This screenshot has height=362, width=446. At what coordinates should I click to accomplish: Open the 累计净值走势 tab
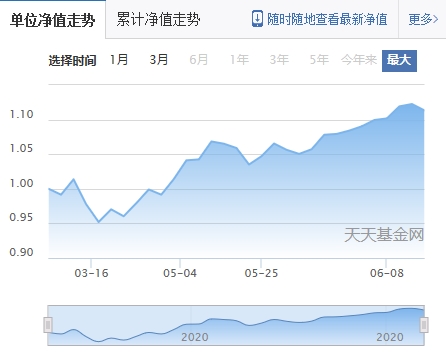pyautogui.click(x=158, y=19)
